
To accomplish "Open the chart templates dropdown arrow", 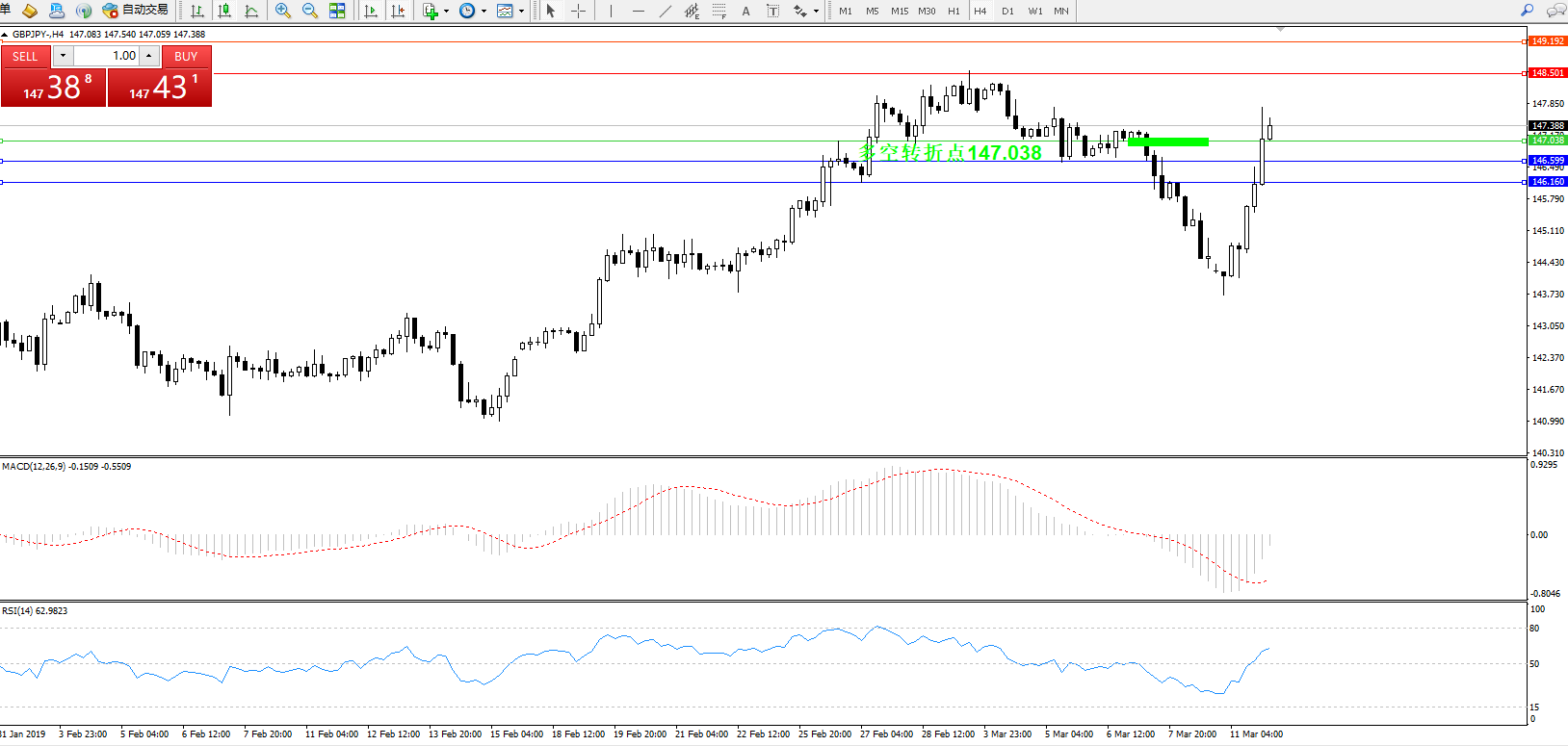I will tap(521, 12).
